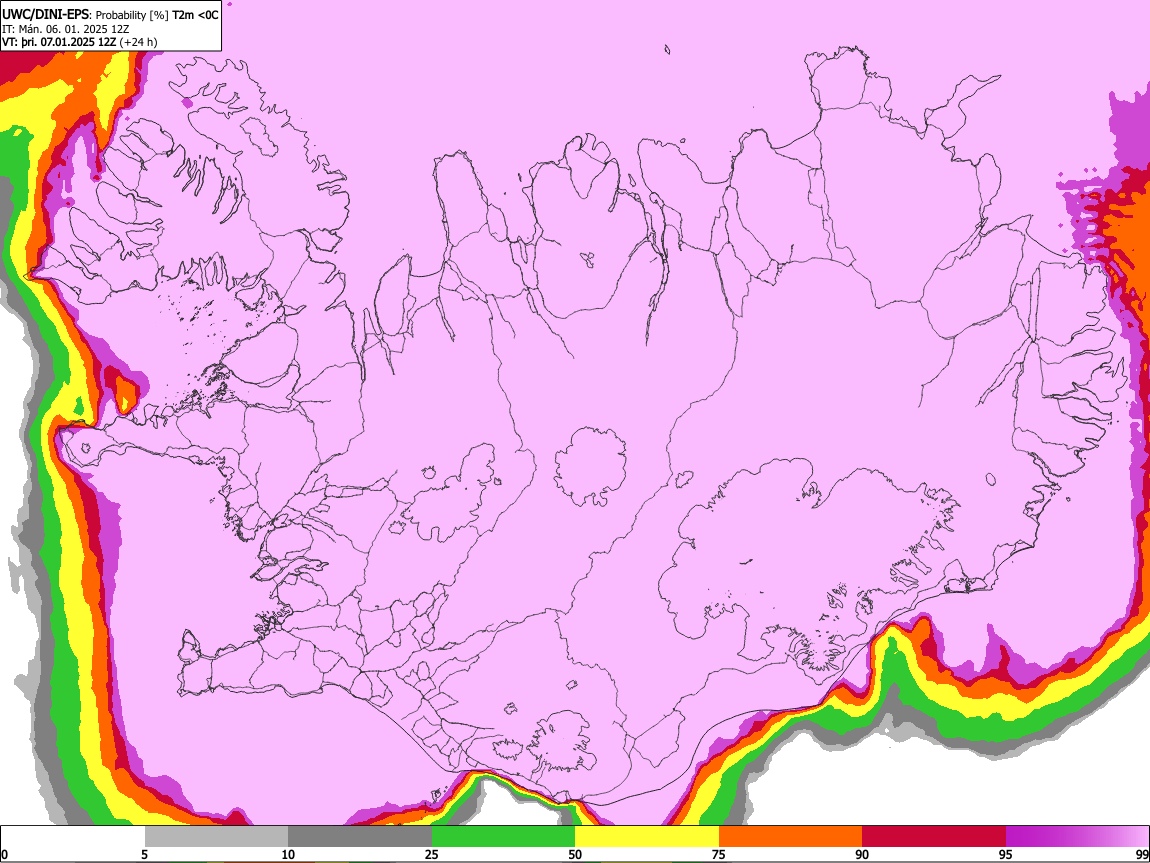The width and height of the screenshot is (1150, 863).
Task: Select the green 25–50 legend color
Action: click(503, 836)
